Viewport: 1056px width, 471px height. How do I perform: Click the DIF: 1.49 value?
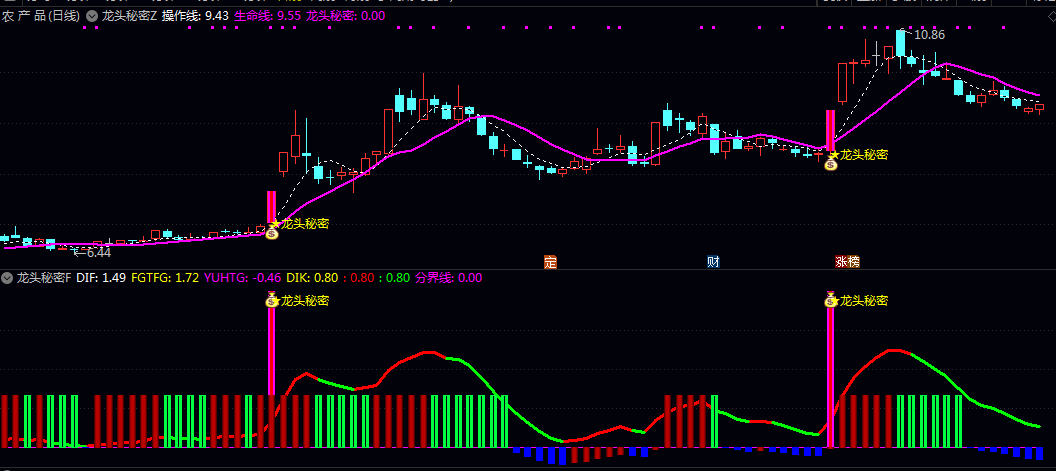click(x=101, y=278)
